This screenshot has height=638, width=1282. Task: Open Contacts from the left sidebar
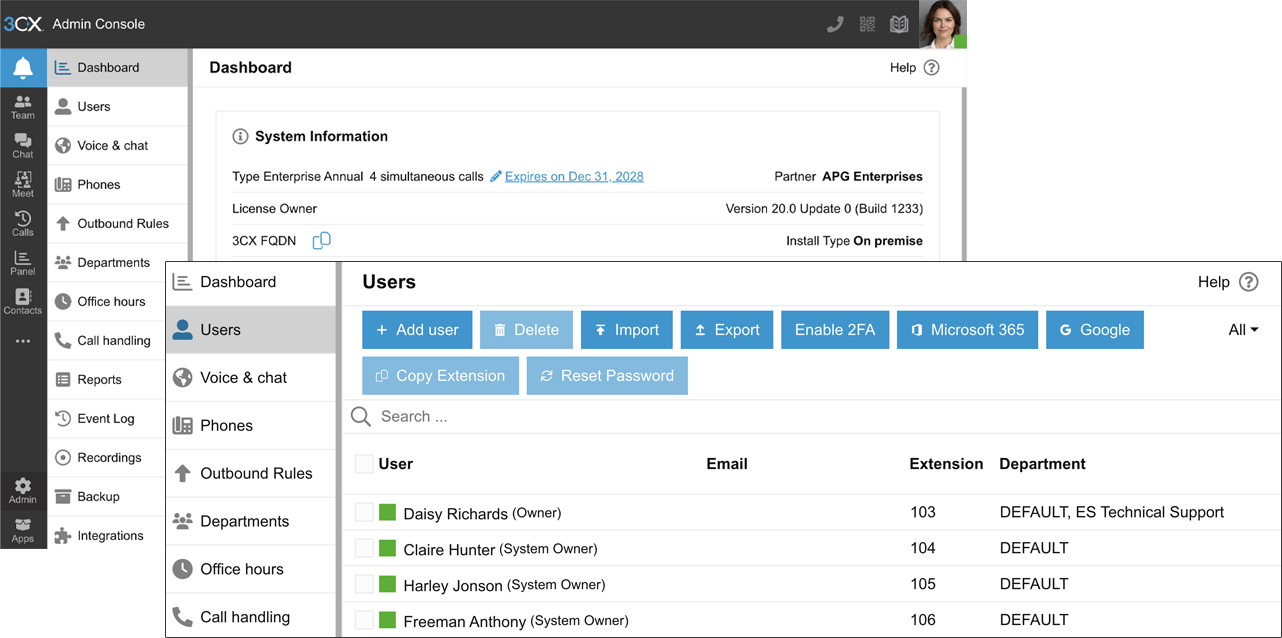22,301
